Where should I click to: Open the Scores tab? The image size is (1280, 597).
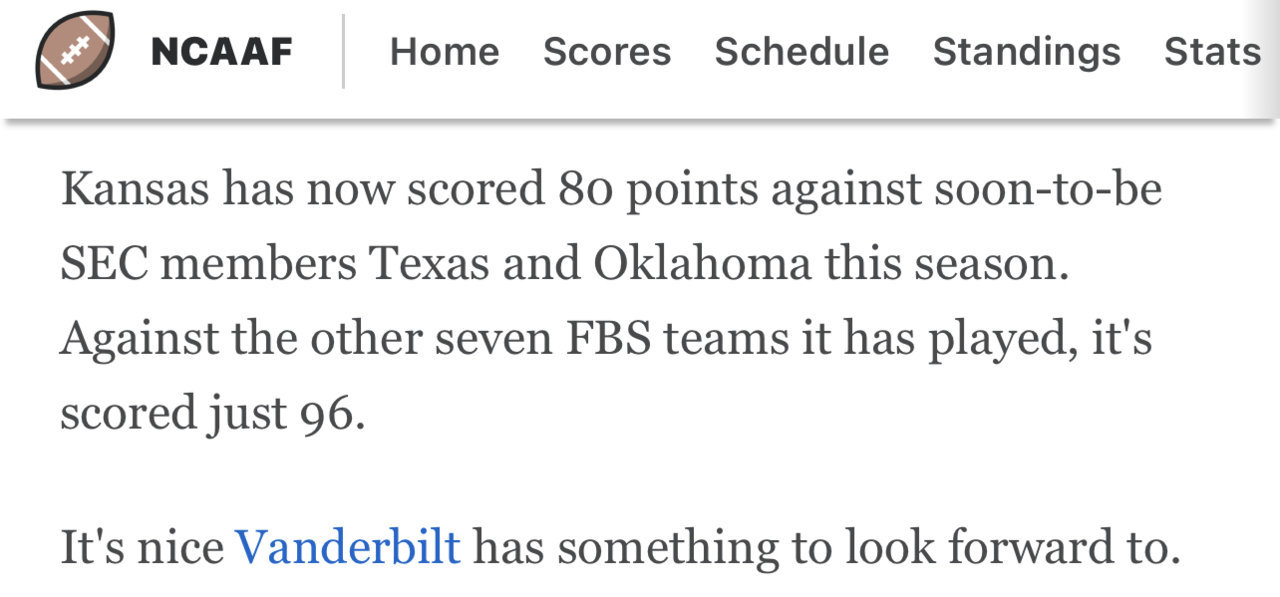[607, 52]
